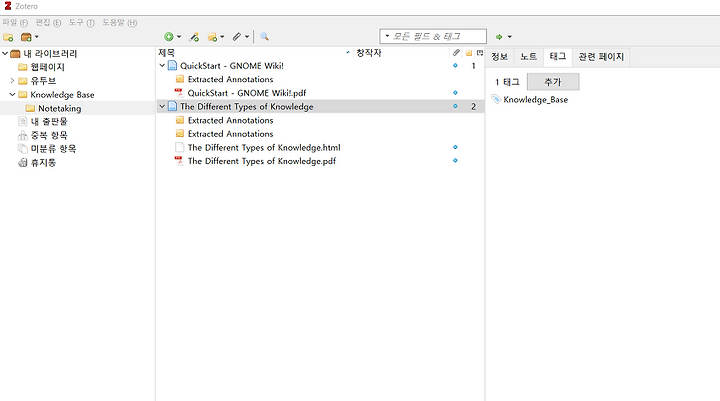Open the 휴지통 trash

click(x=43, y=163)
